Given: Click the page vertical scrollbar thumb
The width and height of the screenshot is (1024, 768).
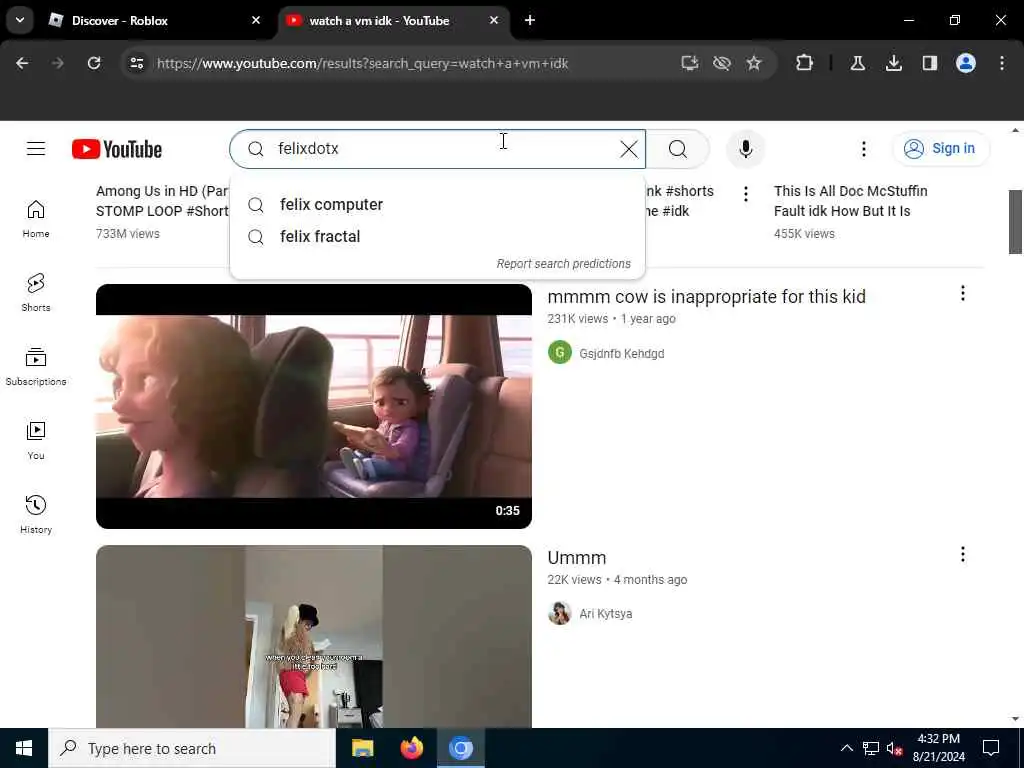Looking at the screenshot, I should [1015, 222].
